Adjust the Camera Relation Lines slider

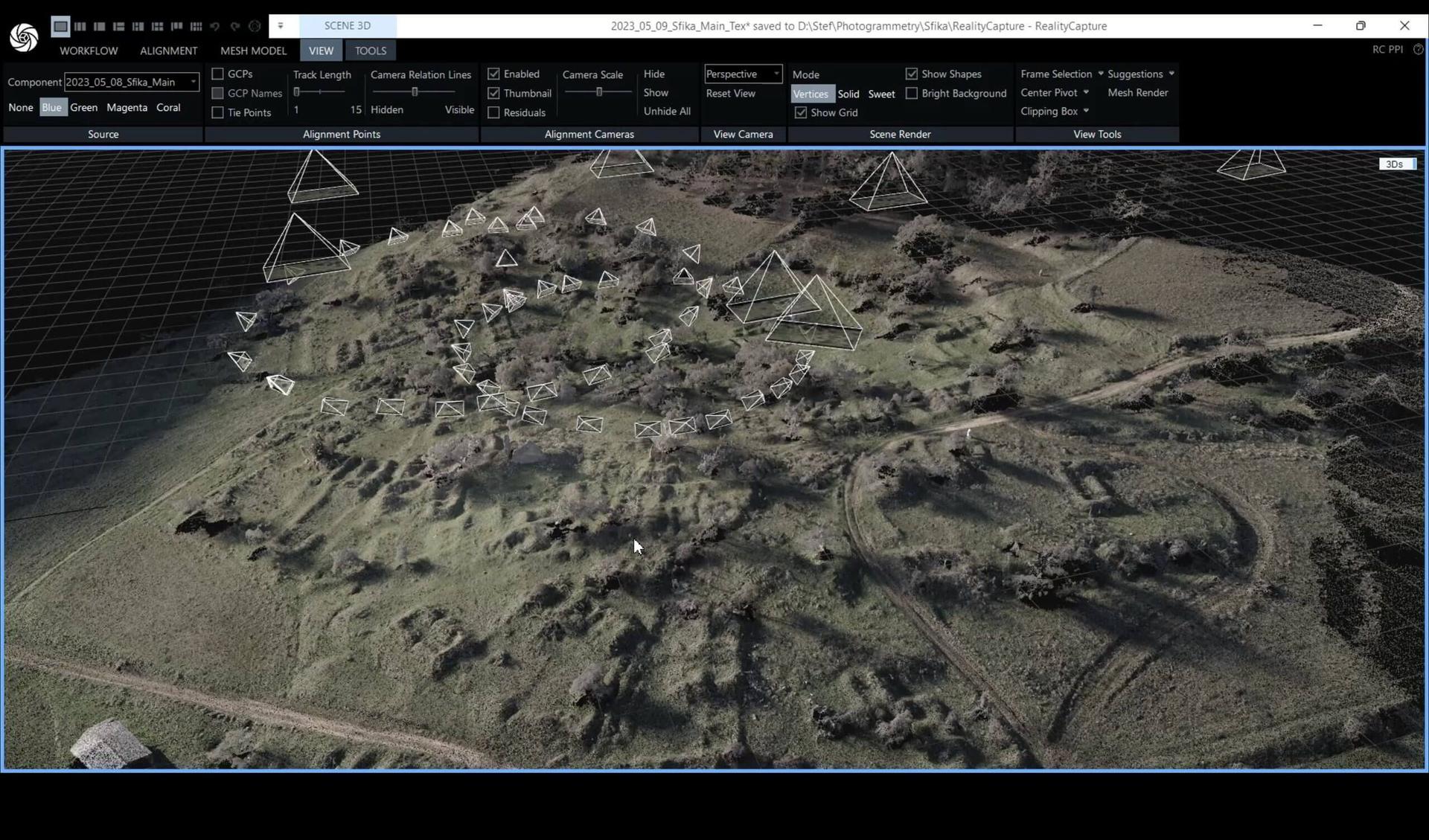[x=415, y=92]
